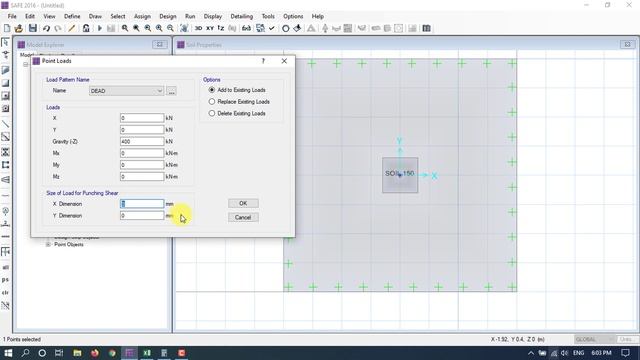Click the Run Analysis play icon

pyautogui.click(x=100, y=28)
